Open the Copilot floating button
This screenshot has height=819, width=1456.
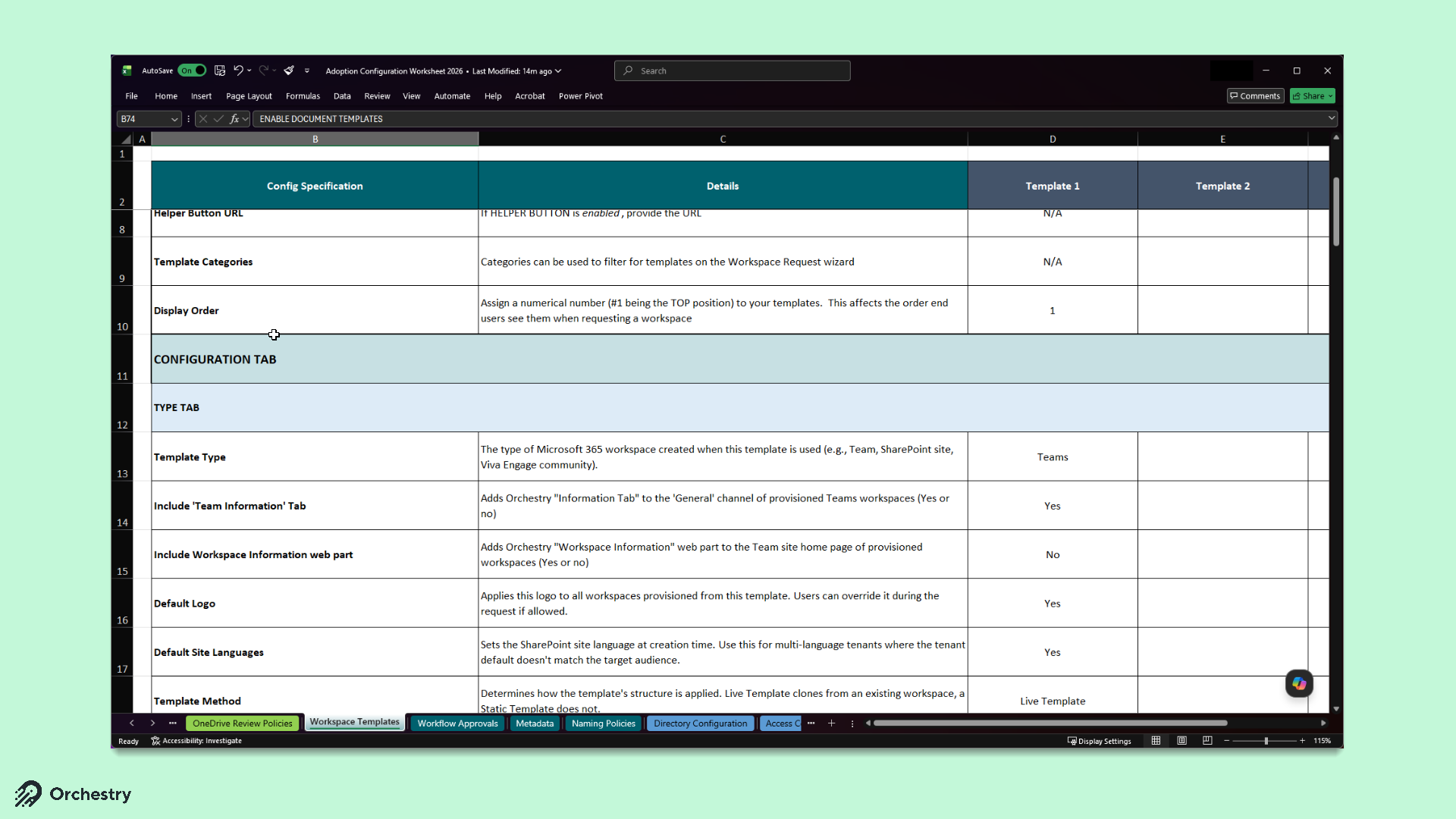1299,683
